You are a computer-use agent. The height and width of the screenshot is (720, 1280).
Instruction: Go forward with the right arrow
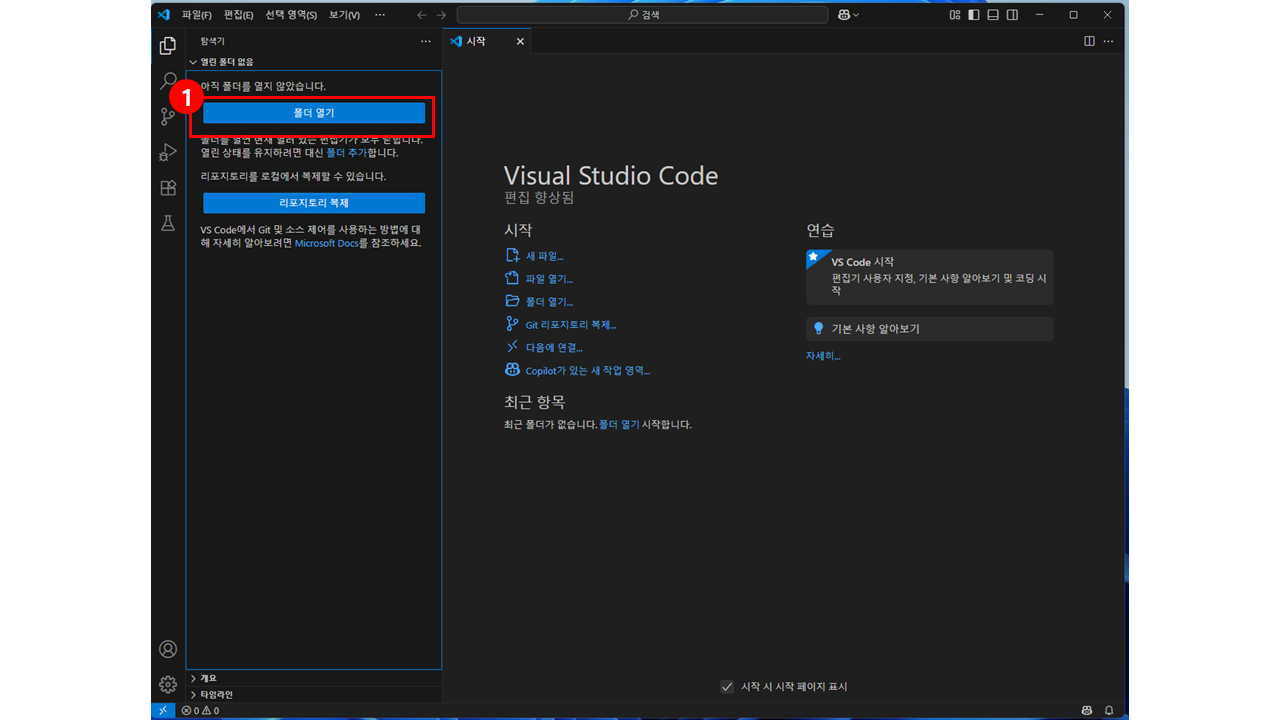441,15
